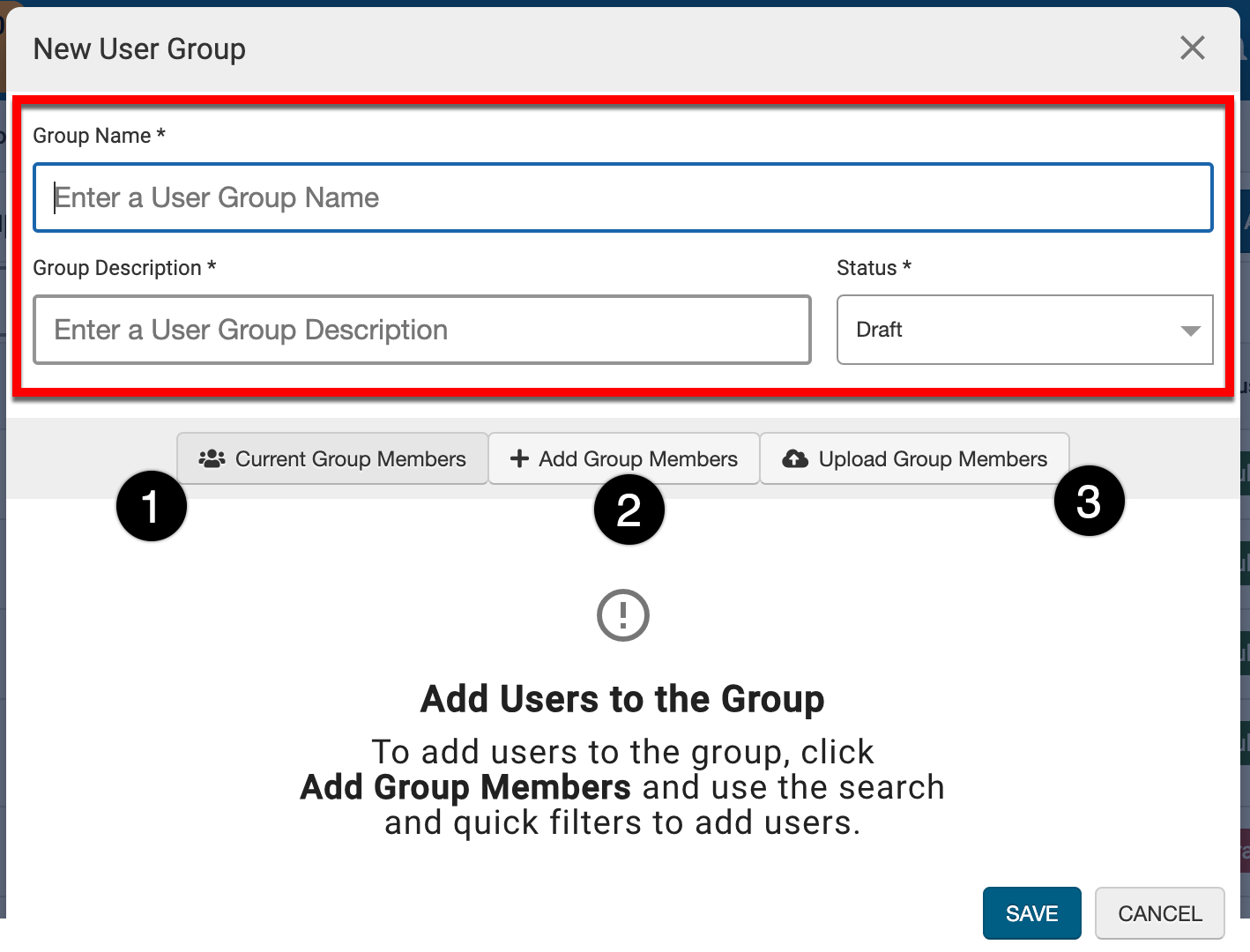The height and width of the screenshot is (952, 1250).
Task: Click the people icon on Current Group Members
Action: pos(212,459)
